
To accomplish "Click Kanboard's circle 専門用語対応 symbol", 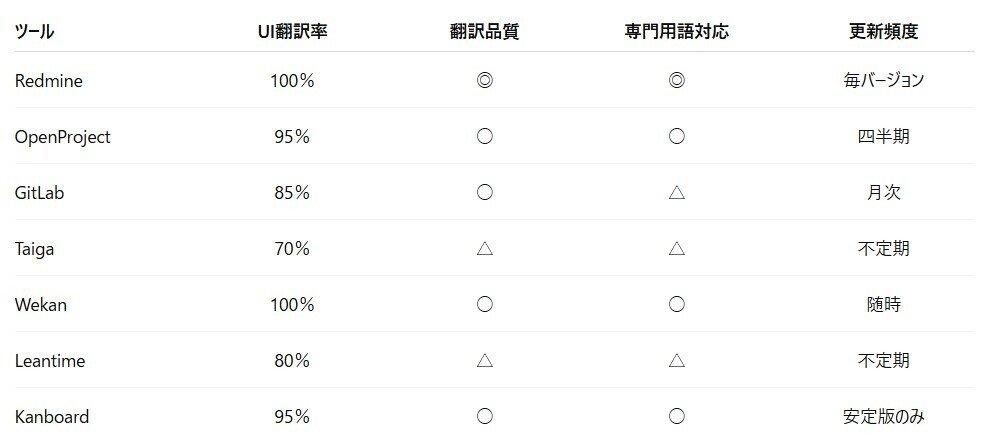I will (x=676, y=416).
